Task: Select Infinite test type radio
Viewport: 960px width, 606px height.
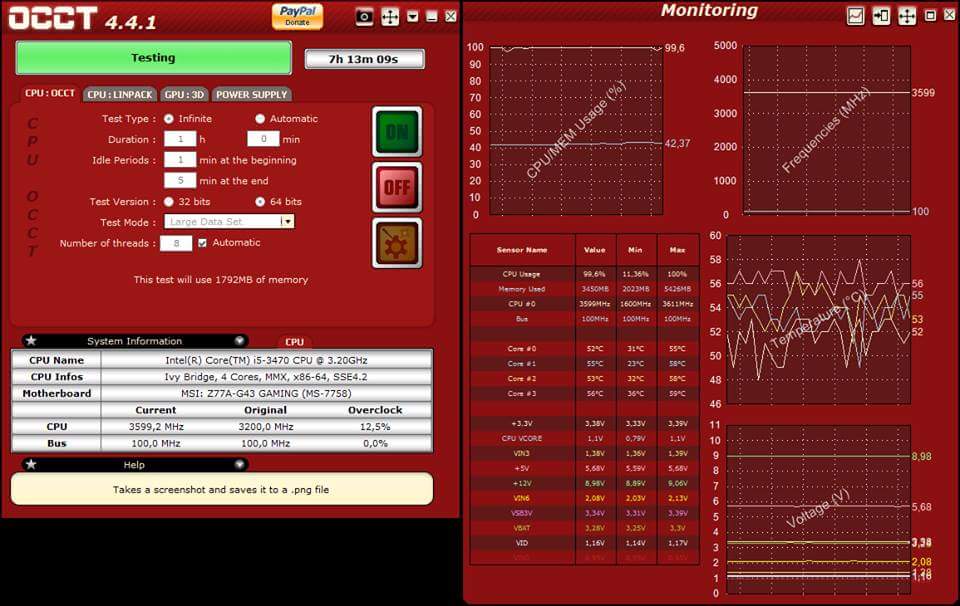Action: 168,119
